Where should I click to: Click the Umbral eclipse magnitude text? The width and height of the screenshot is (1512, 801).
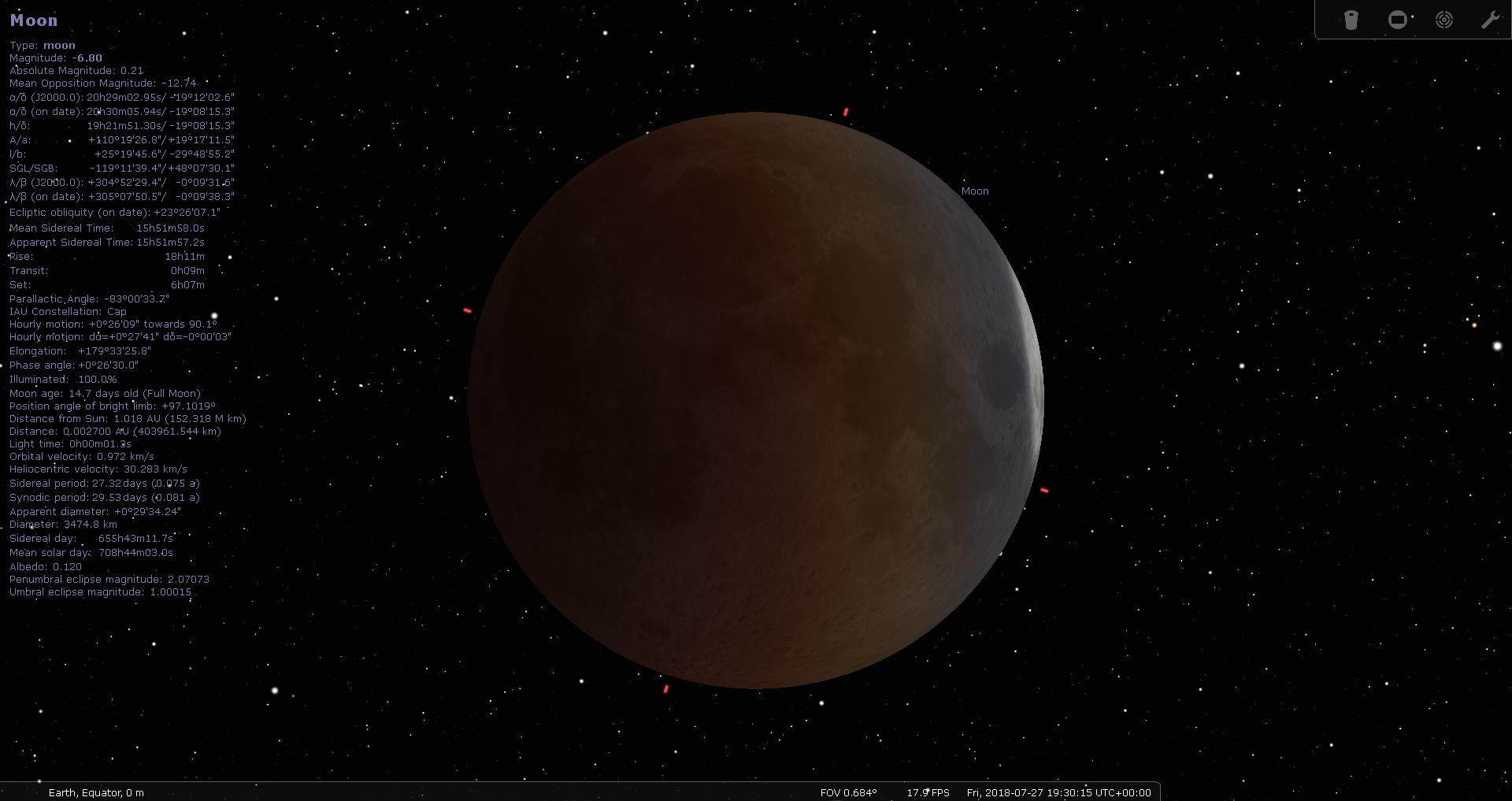pos(100,591)
